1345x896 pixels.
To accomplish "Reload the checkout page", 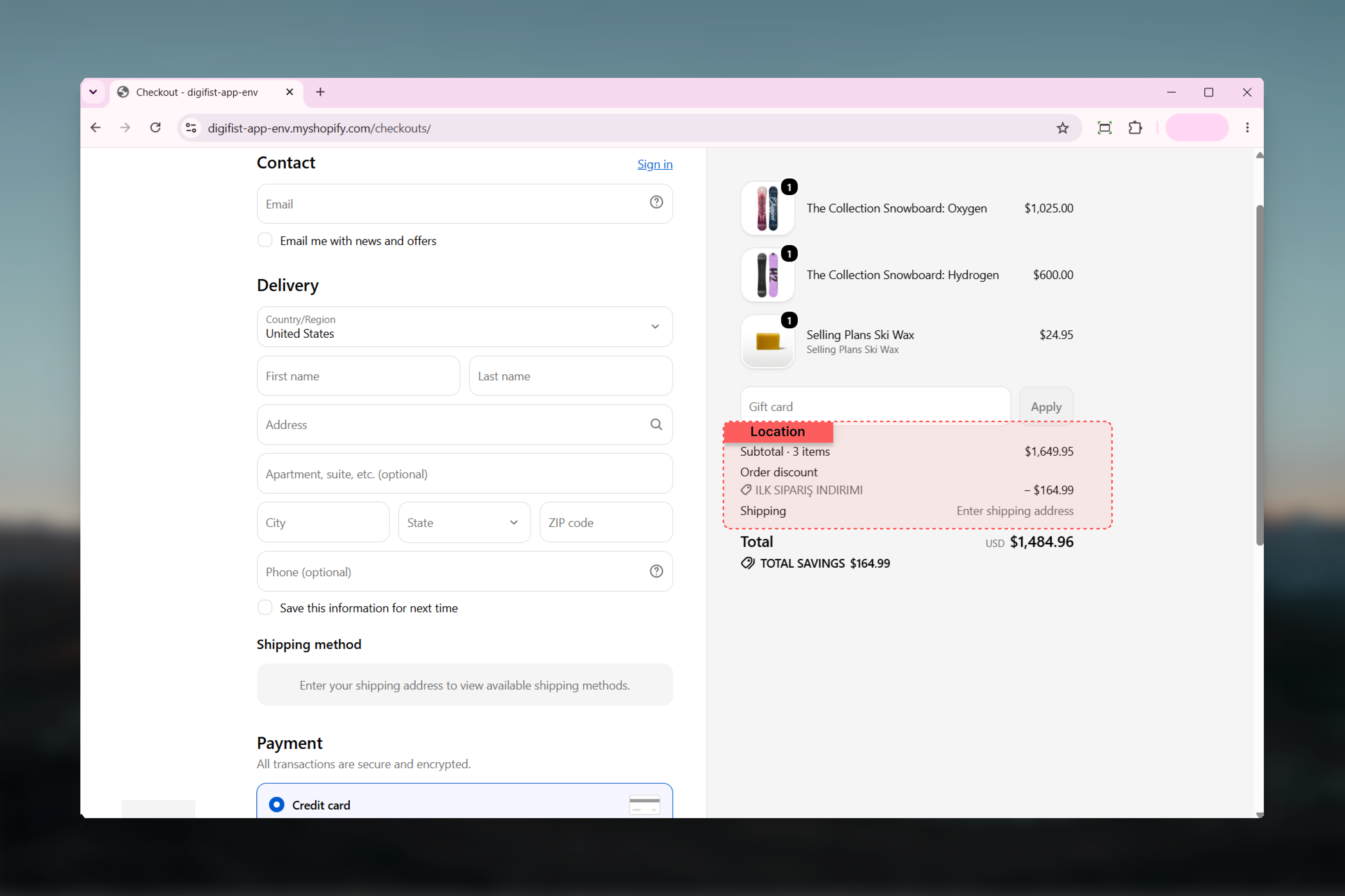I will tap(155, 127).
